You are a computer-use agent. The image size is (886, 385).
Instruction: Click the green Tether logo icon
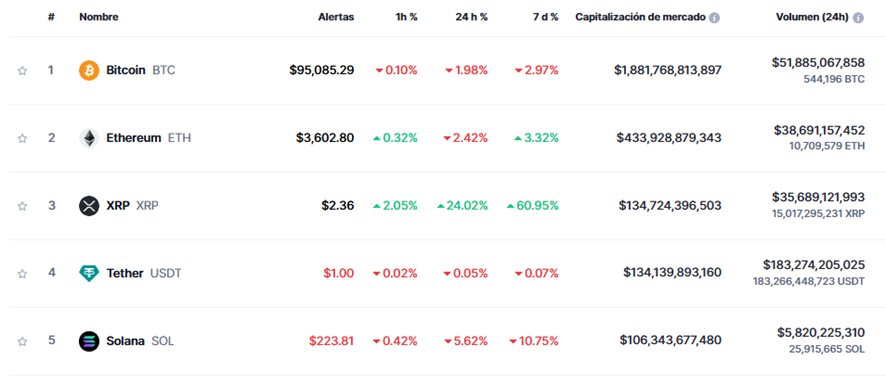(x=89, y=274)
